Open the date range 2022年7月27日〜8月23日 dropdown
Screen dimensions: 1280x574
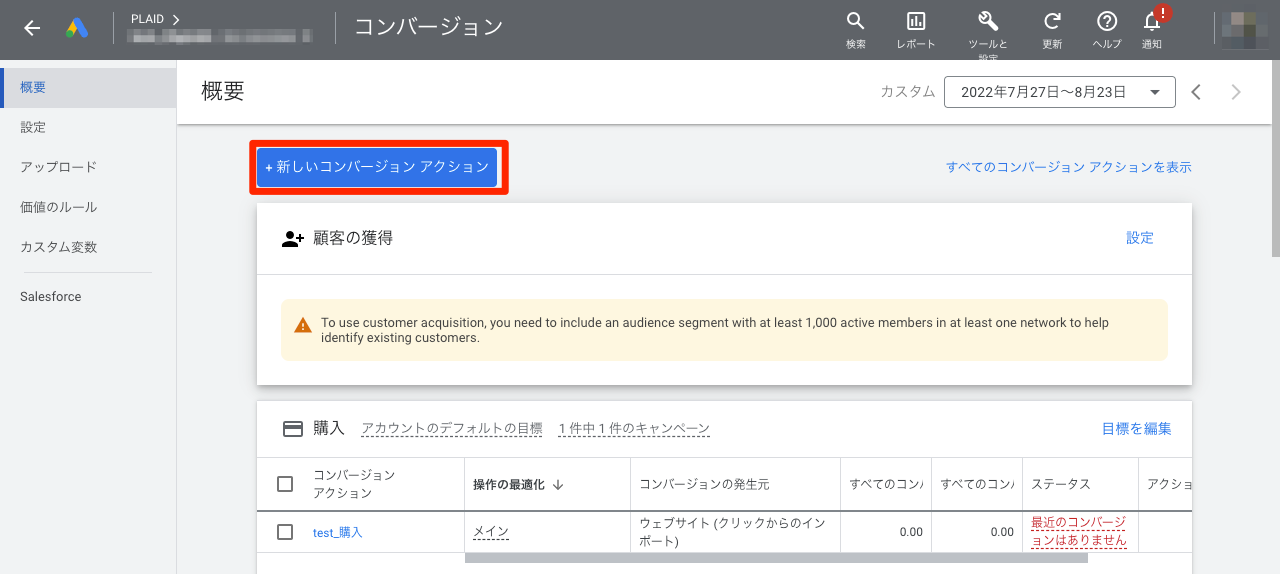point(1060,92)
